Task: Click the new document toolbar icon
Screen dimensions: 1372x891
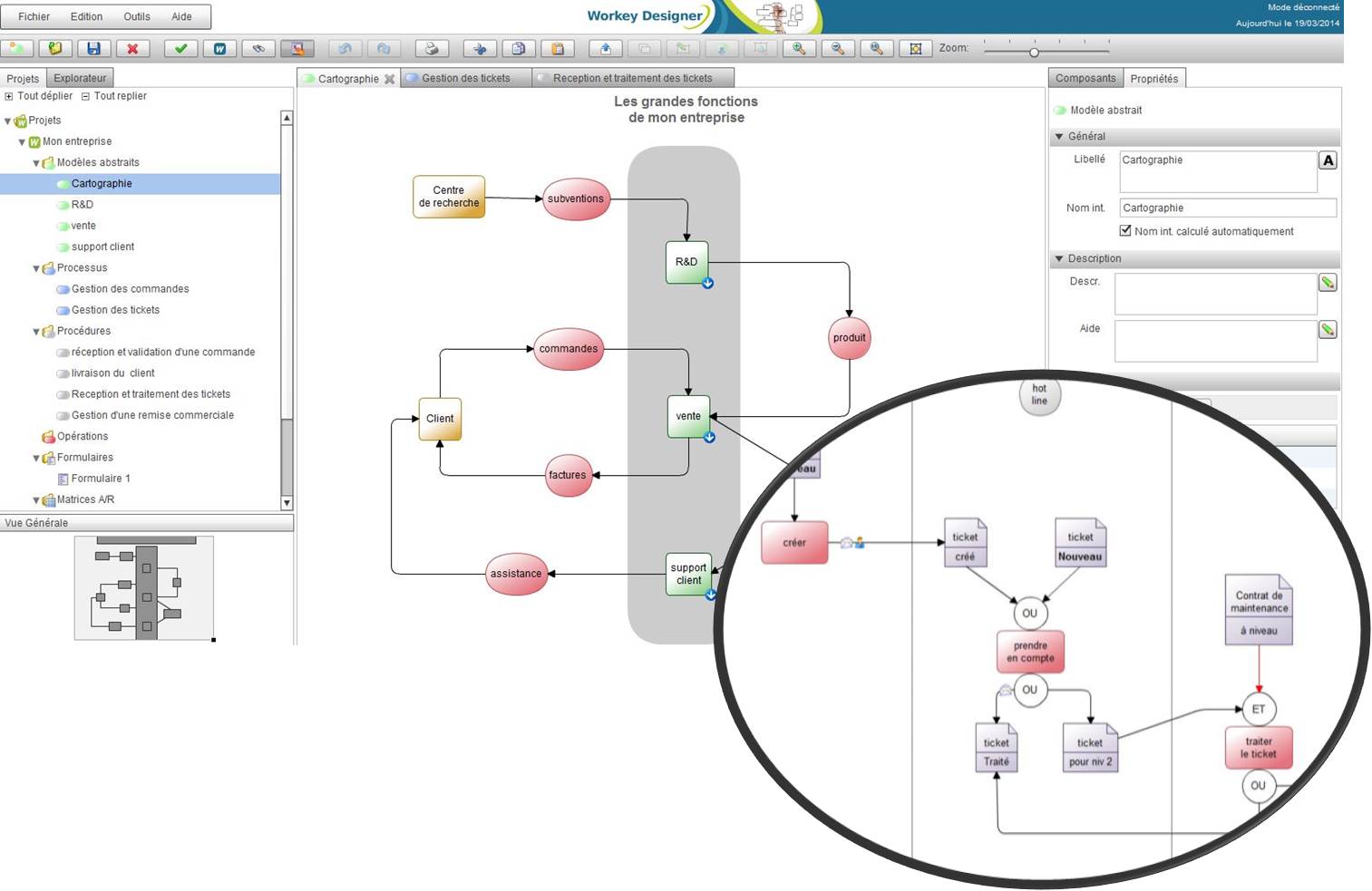Action: point(17,48)
